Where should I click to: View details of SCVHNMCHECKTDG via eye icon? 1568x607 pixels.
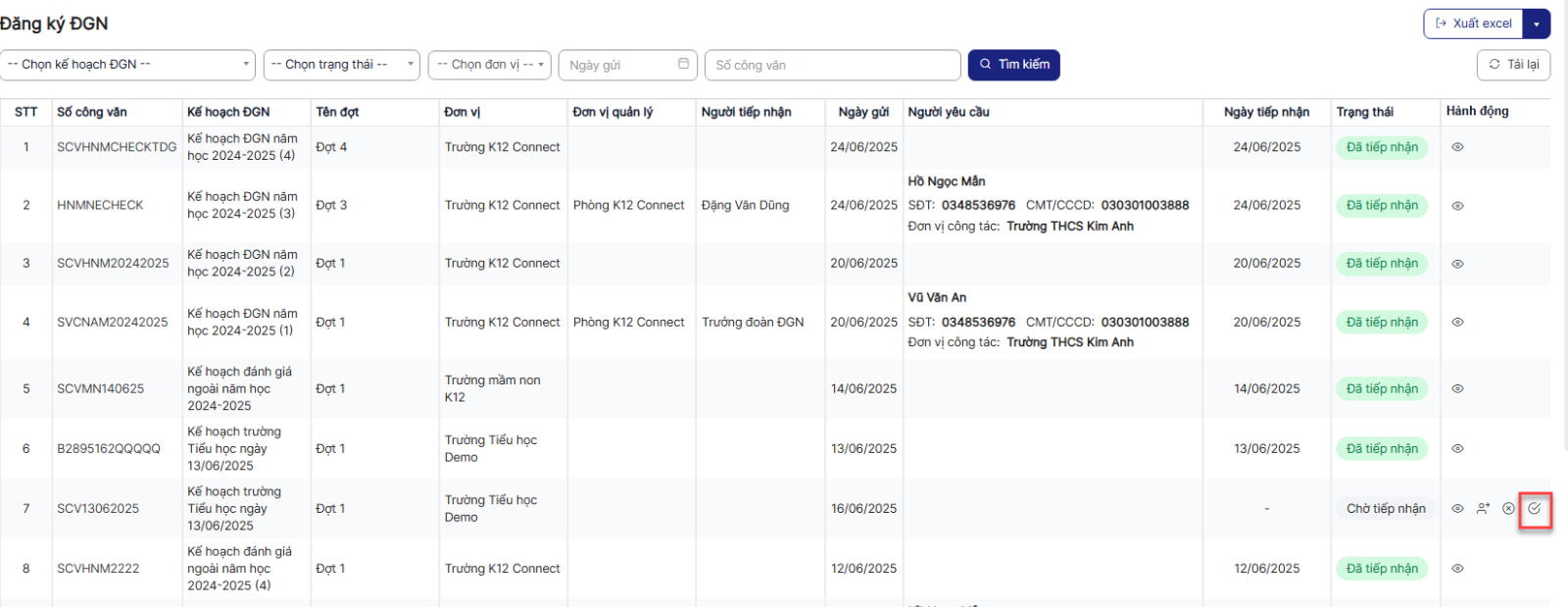coord(1457,147)
